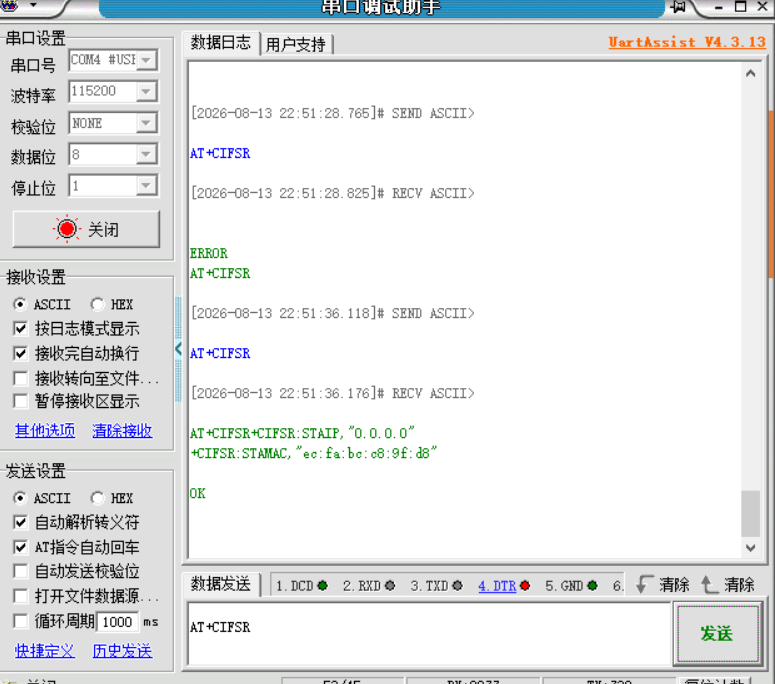775x684 pixels.
Task: Click the ERROR response line in log
Action: point(209,253)
